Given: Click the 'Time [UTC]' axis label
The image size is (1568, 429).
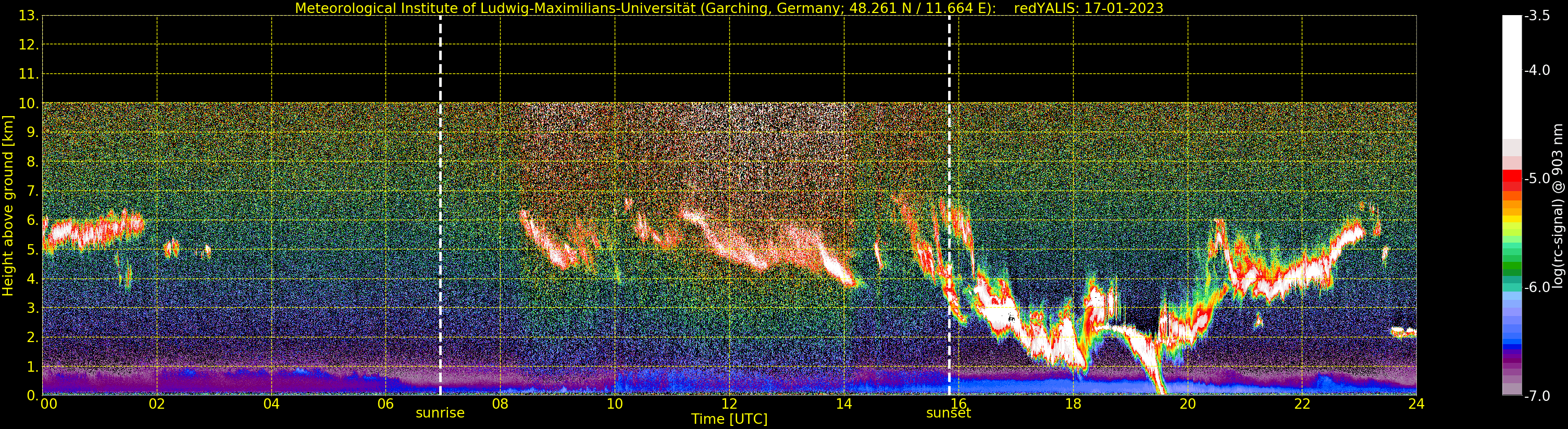Looking at the screenshot, I should pos(729,419).
